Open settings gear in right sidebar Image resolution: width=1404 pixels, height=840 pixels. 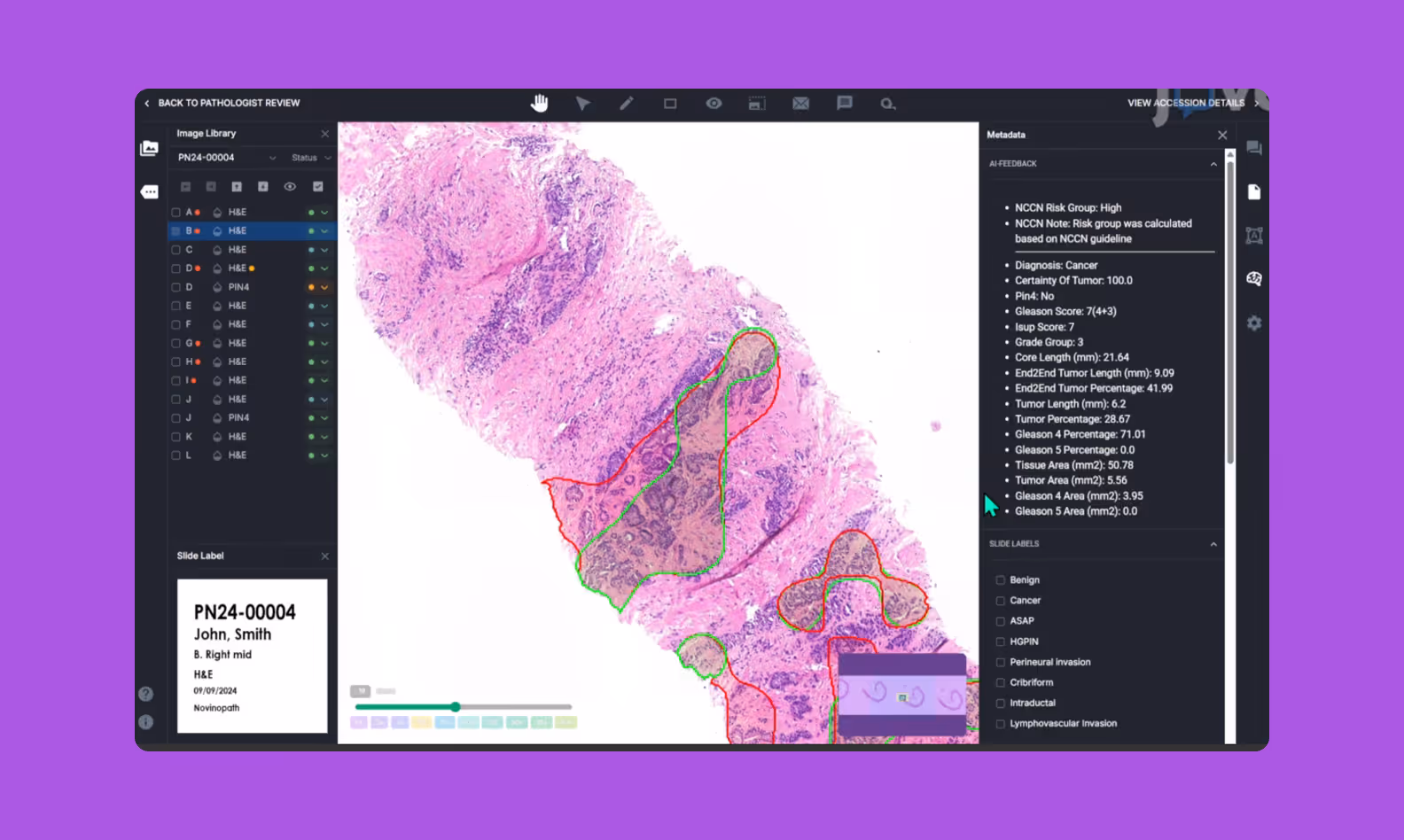click(x=1254, y=323)
